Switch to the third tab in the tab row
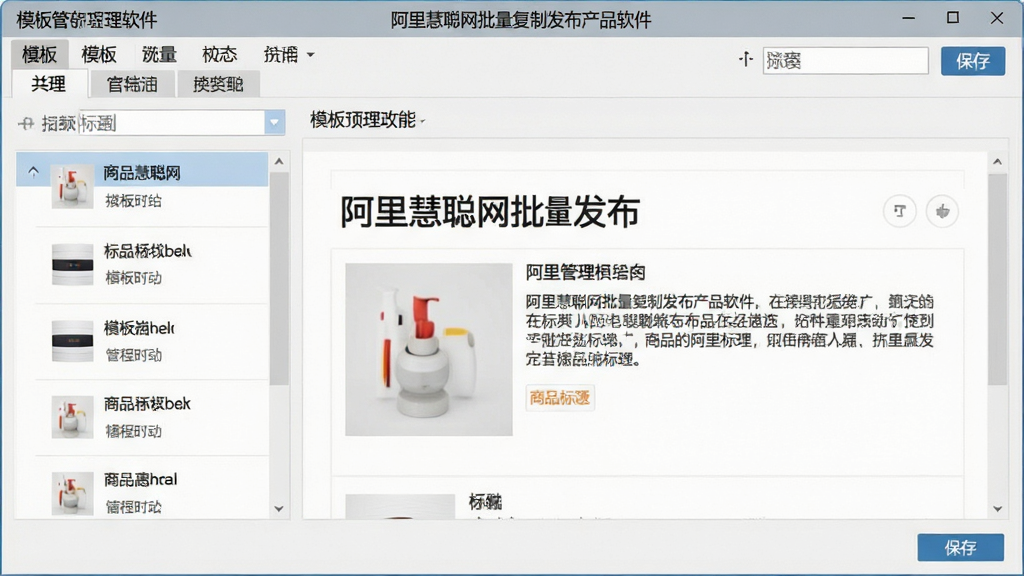The height and width of the screenshot is (576, 1024). (218, 84)
